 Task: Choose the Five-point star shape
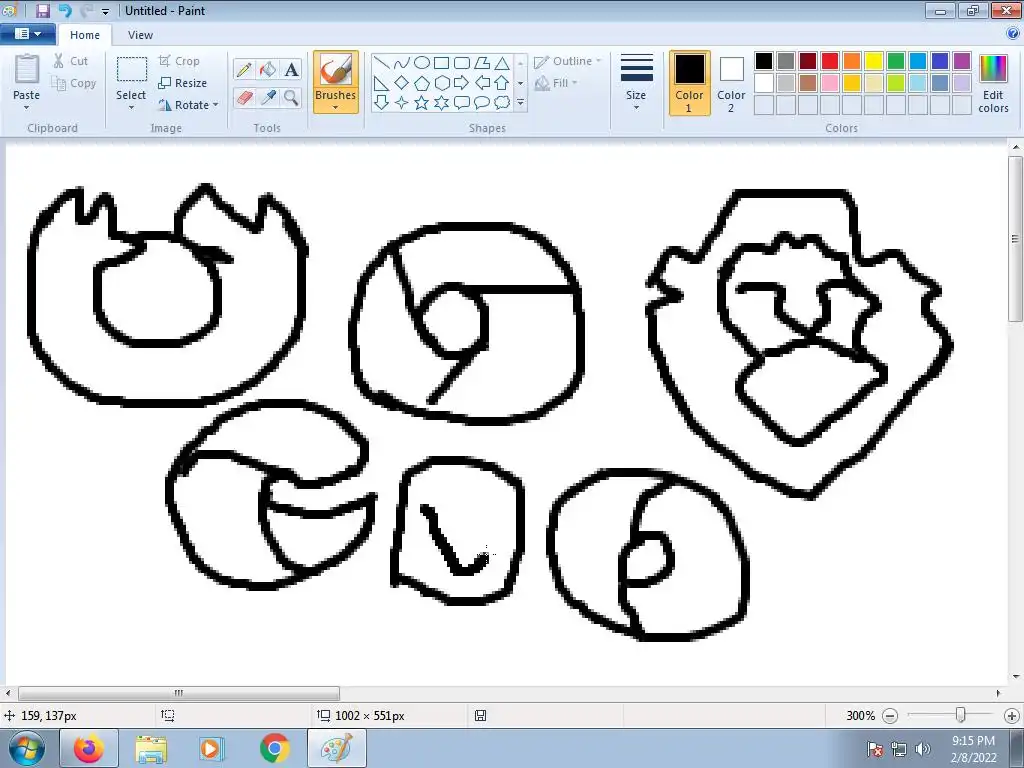coord(422,103)
